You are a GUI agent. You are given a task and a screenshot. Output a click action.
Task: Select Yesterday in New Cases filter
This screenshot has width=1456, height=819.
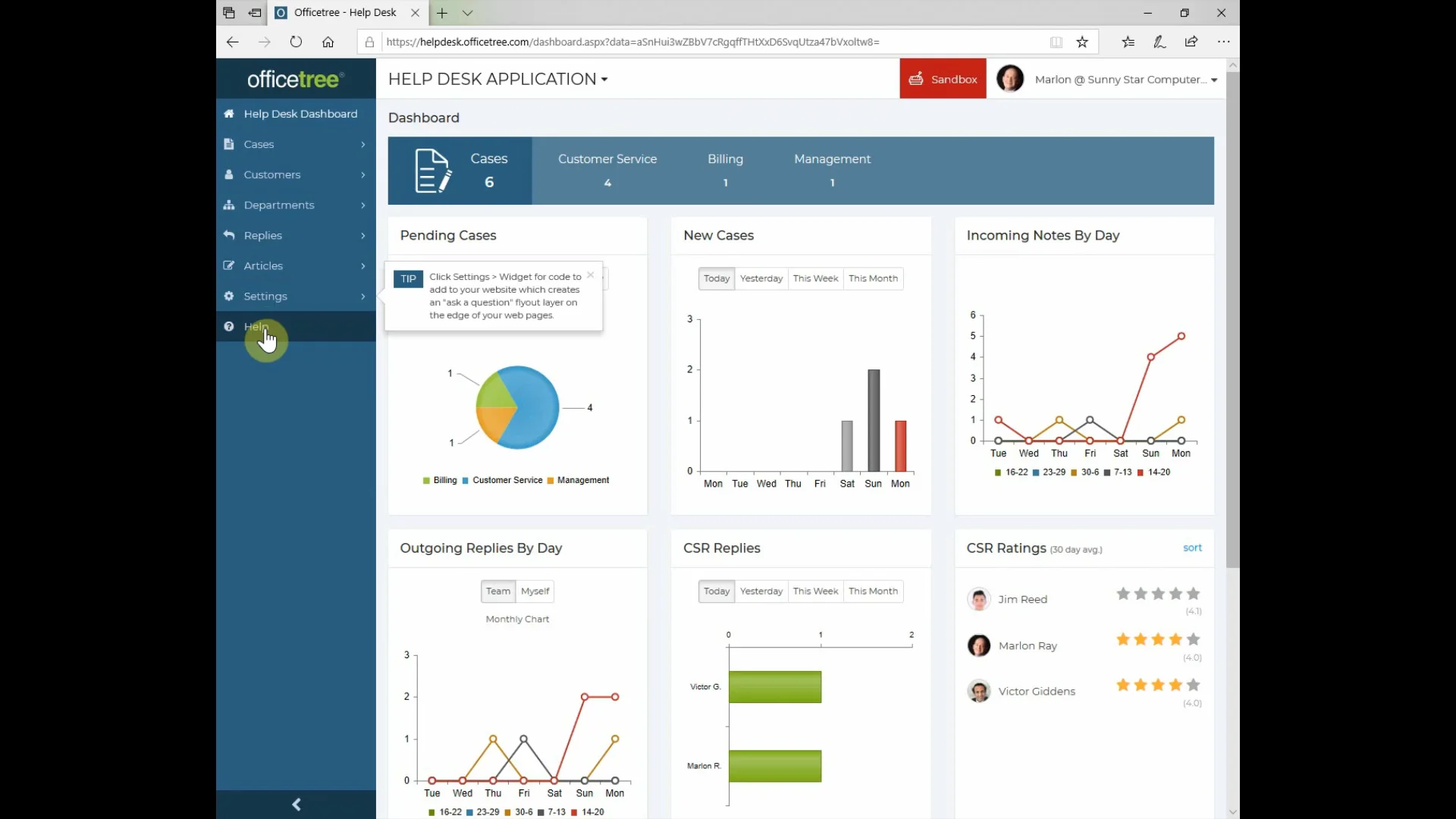point(761,278)
